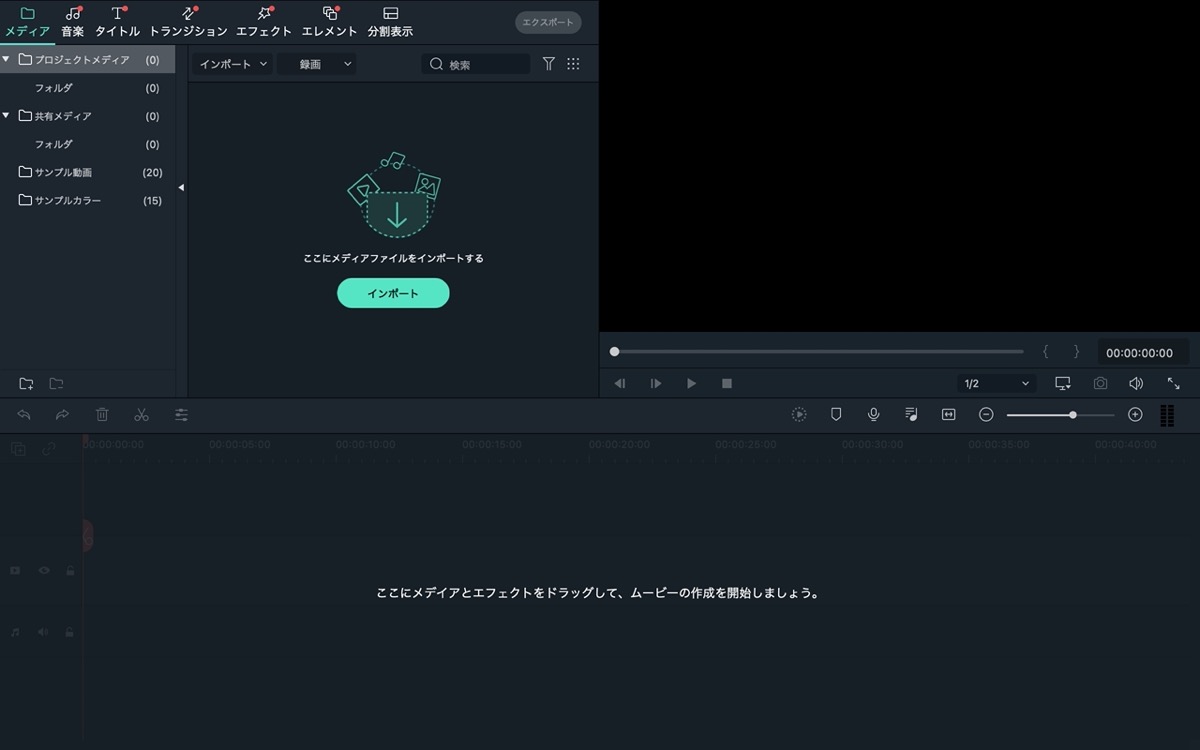
Task: Zoom in the timeline plus button
Action: coord(1135,414)
